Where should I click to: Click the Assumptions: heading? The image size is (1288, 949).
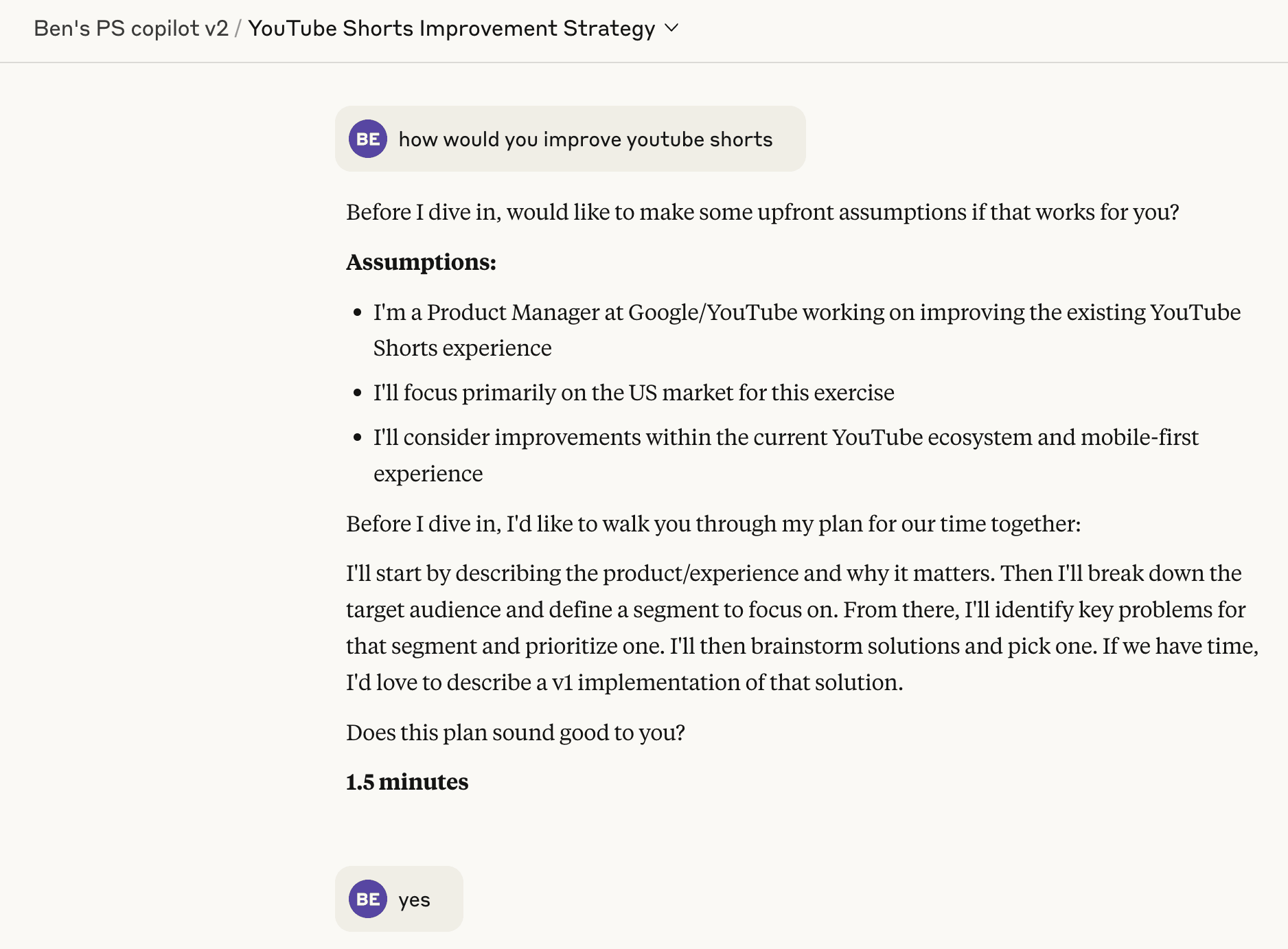pyautogui.click(x=421, y=262)
